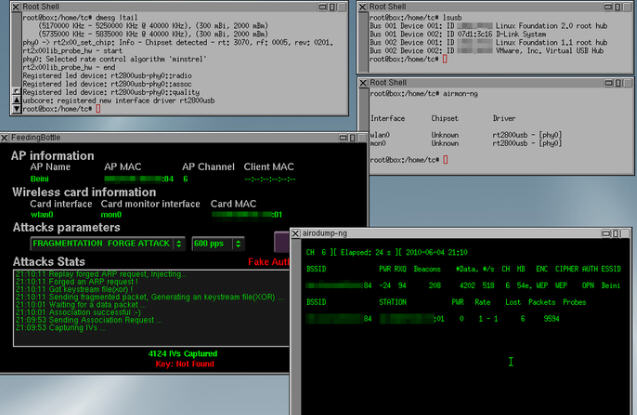This screenshot has width=637, height=415.
Task: Open the 600 pps rate dropdown
Action: tap(218, 244)
